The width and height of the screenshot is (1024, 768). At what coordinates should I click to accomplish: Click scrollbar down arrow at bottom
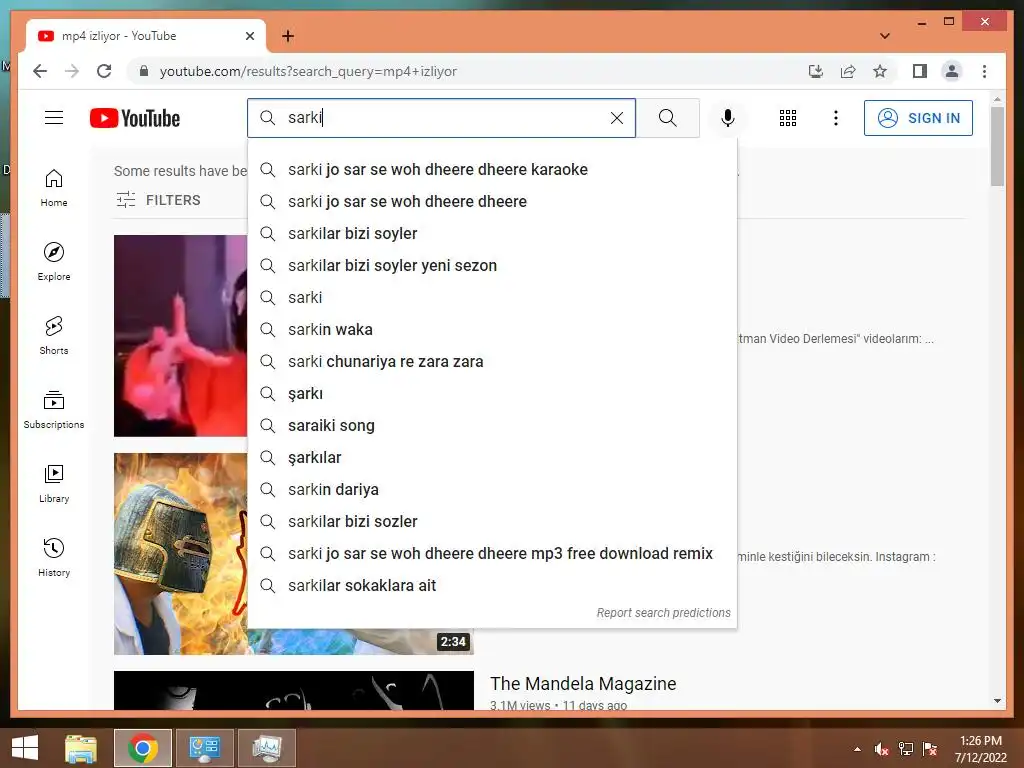pyautogui.click(x=997, y=701)
